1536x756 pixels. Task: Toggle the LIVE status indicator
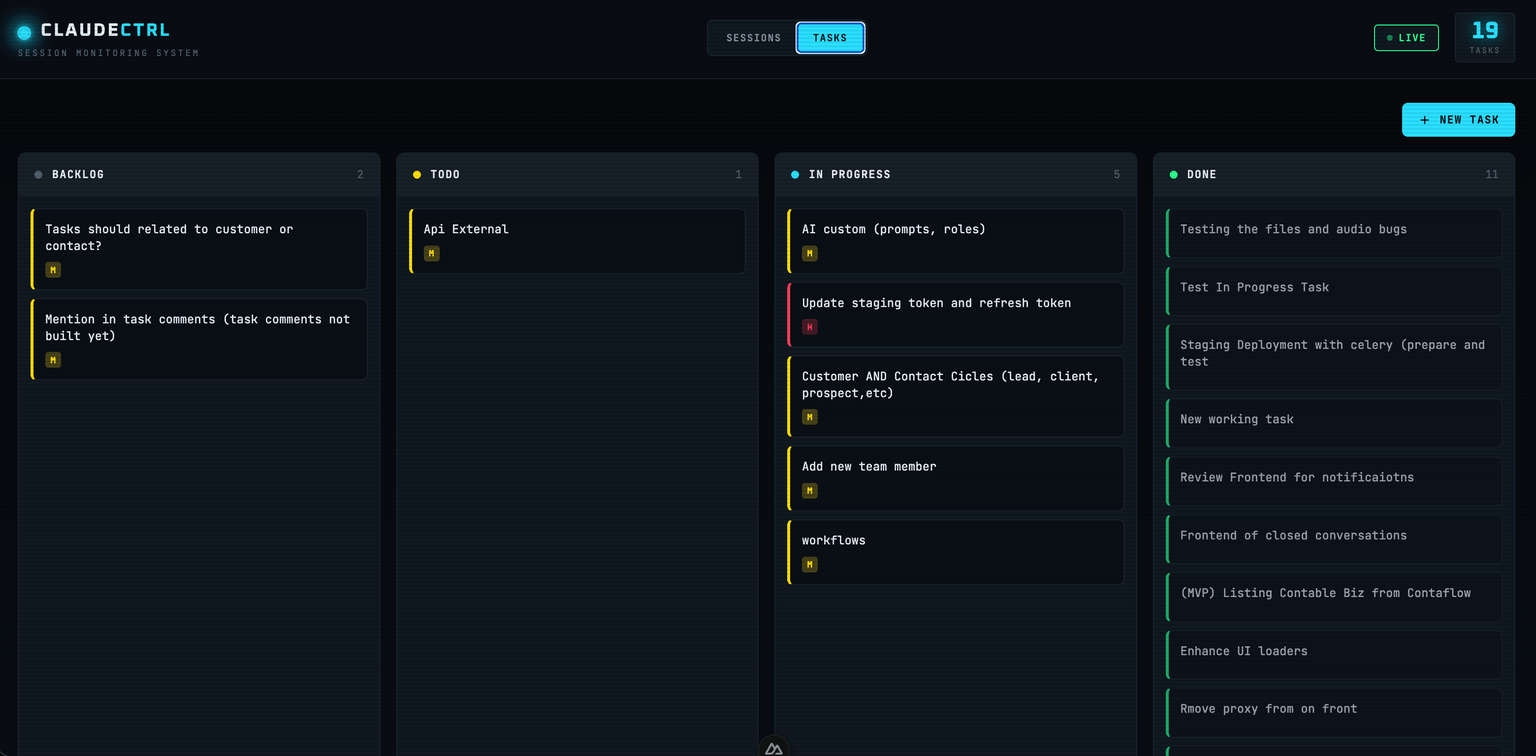(x=1406, y=37)
